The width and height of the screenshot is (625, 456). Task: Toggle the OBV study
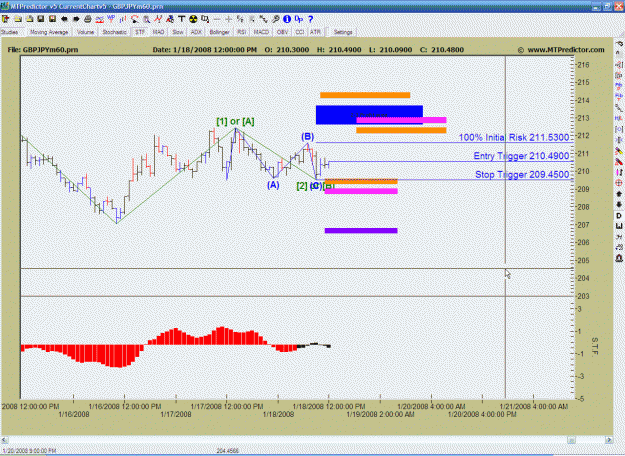pos(282,32)
